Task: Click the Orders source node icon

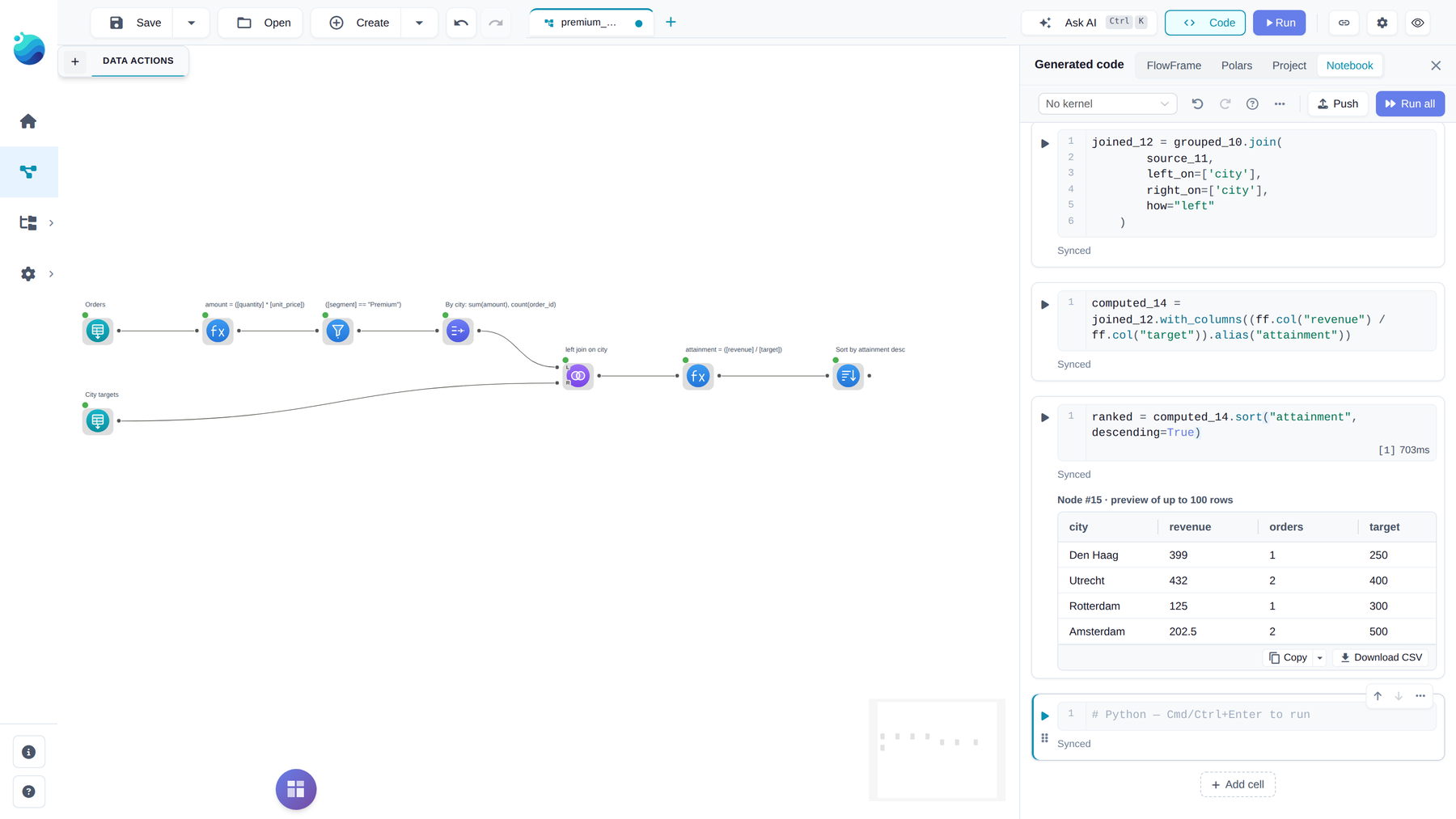Action: (98, 331)
